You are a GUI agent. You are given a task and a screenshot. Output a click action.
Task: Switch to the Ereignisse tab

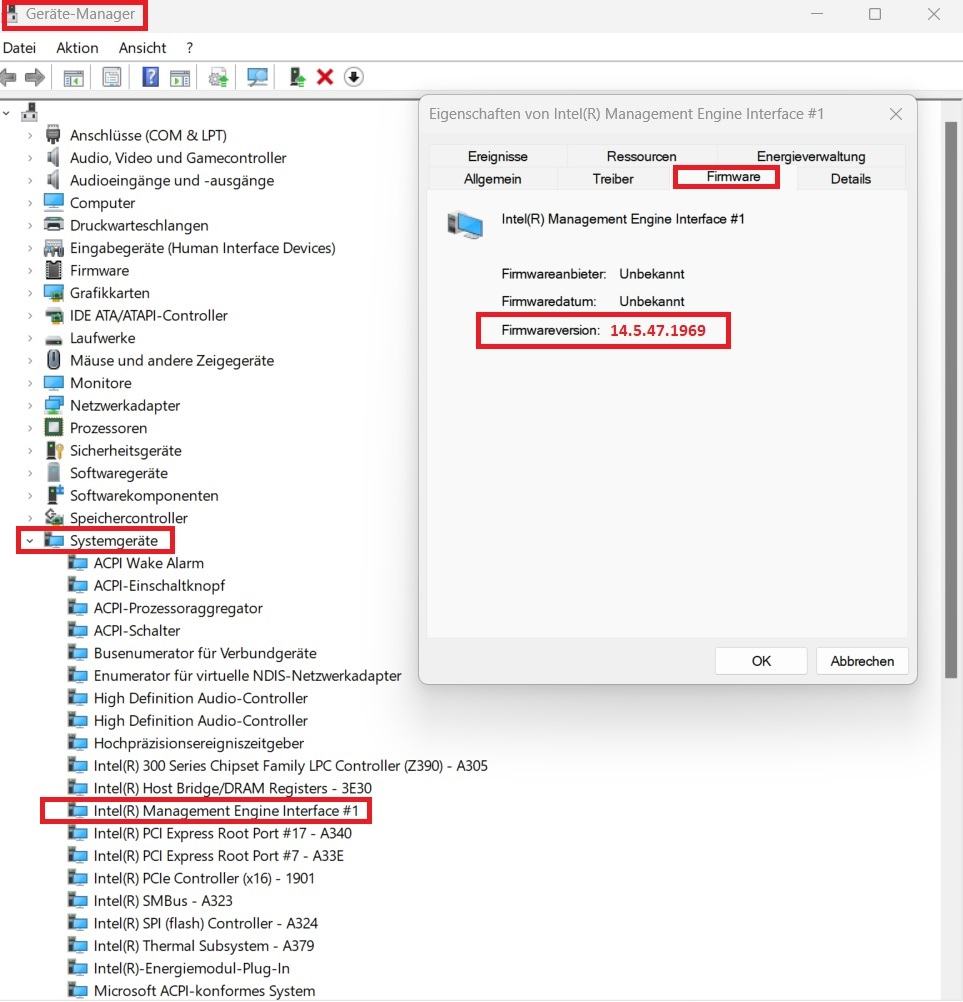[x=497, y=156]
